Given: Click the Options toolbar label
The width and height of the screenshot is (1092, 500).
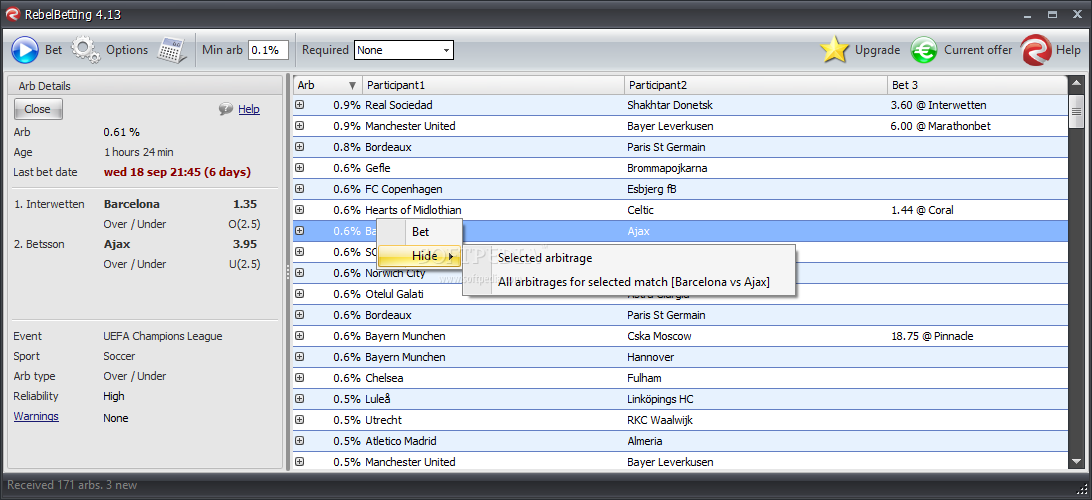Looking at the screenshot, I should click(127, 50).
